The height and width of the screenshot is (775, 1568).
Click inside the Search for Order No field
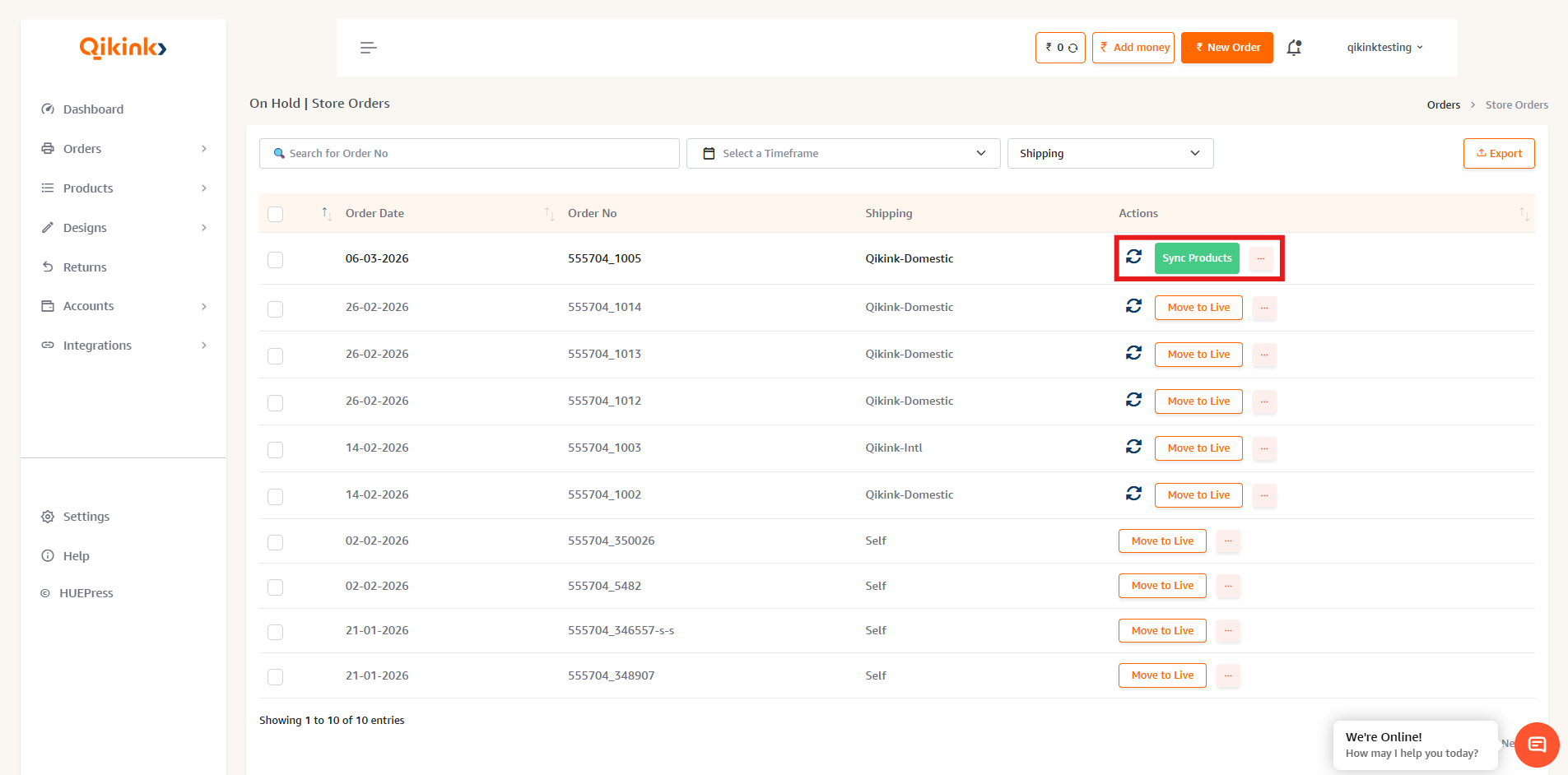[469, 153]
